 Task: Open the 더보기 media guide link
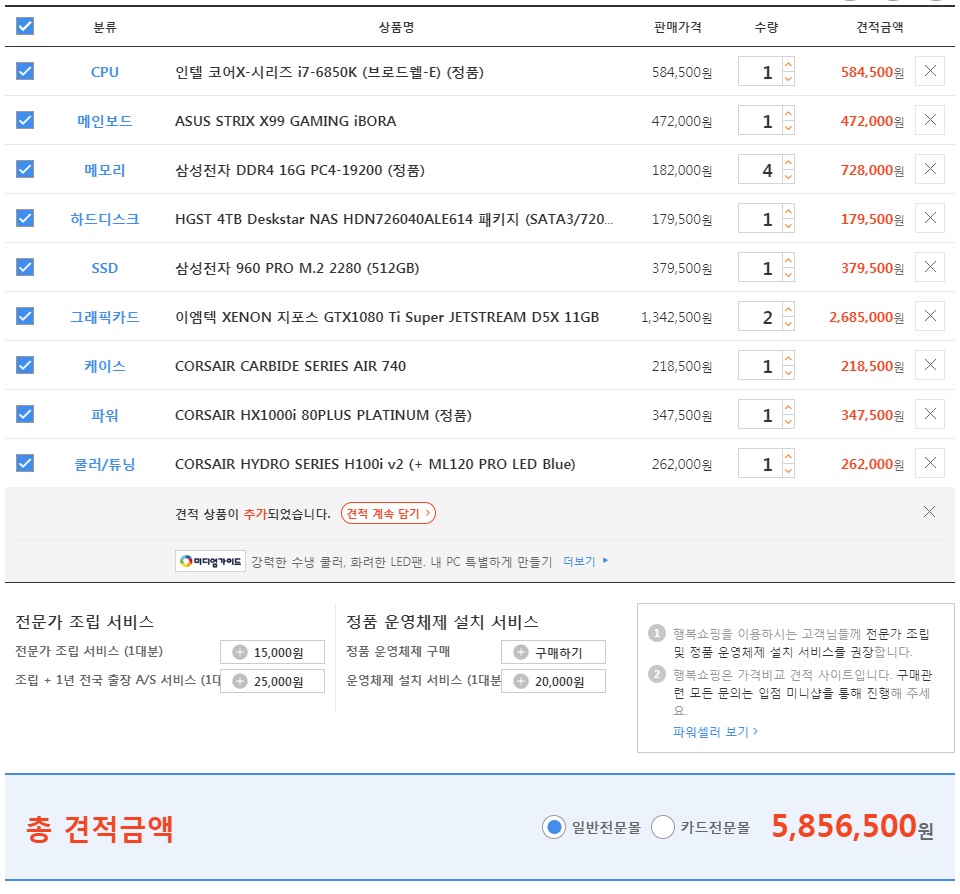coord(585,561)
